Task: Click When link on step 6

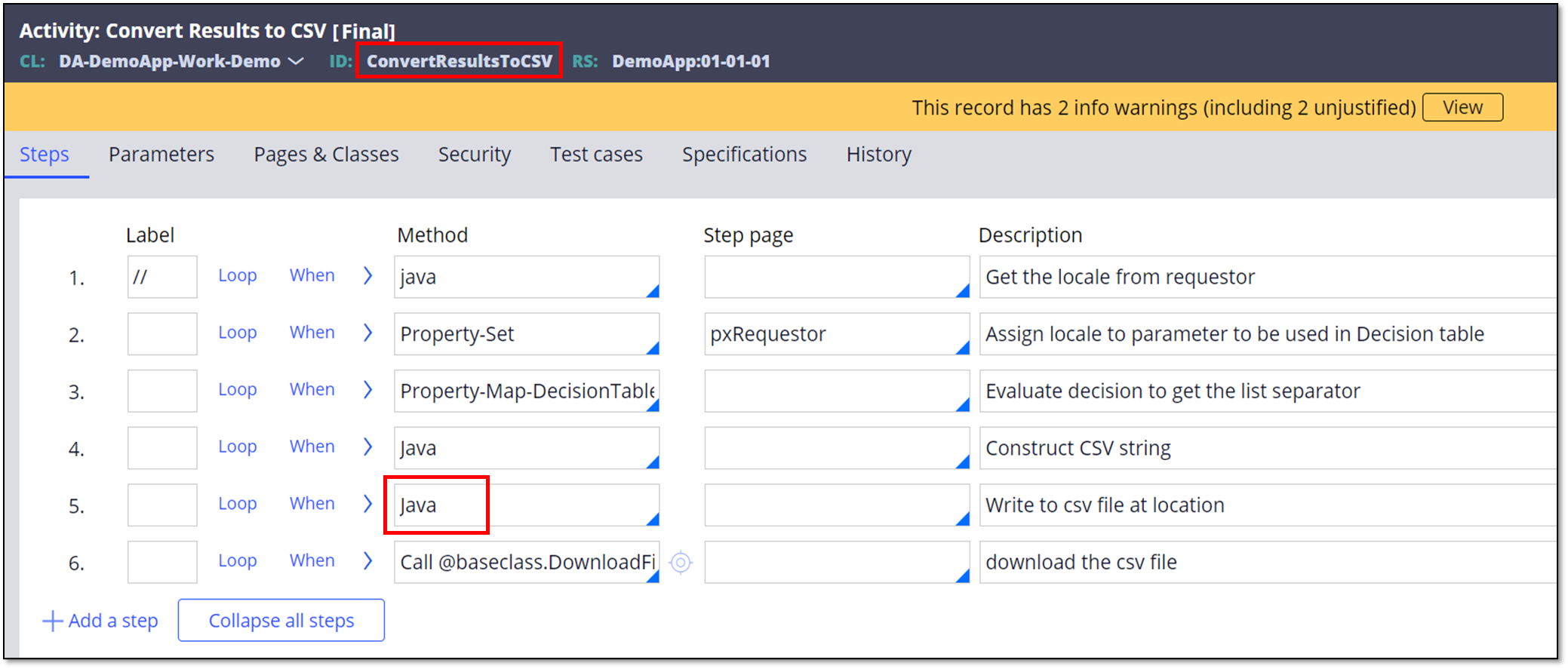Action: tap(312, 560)
